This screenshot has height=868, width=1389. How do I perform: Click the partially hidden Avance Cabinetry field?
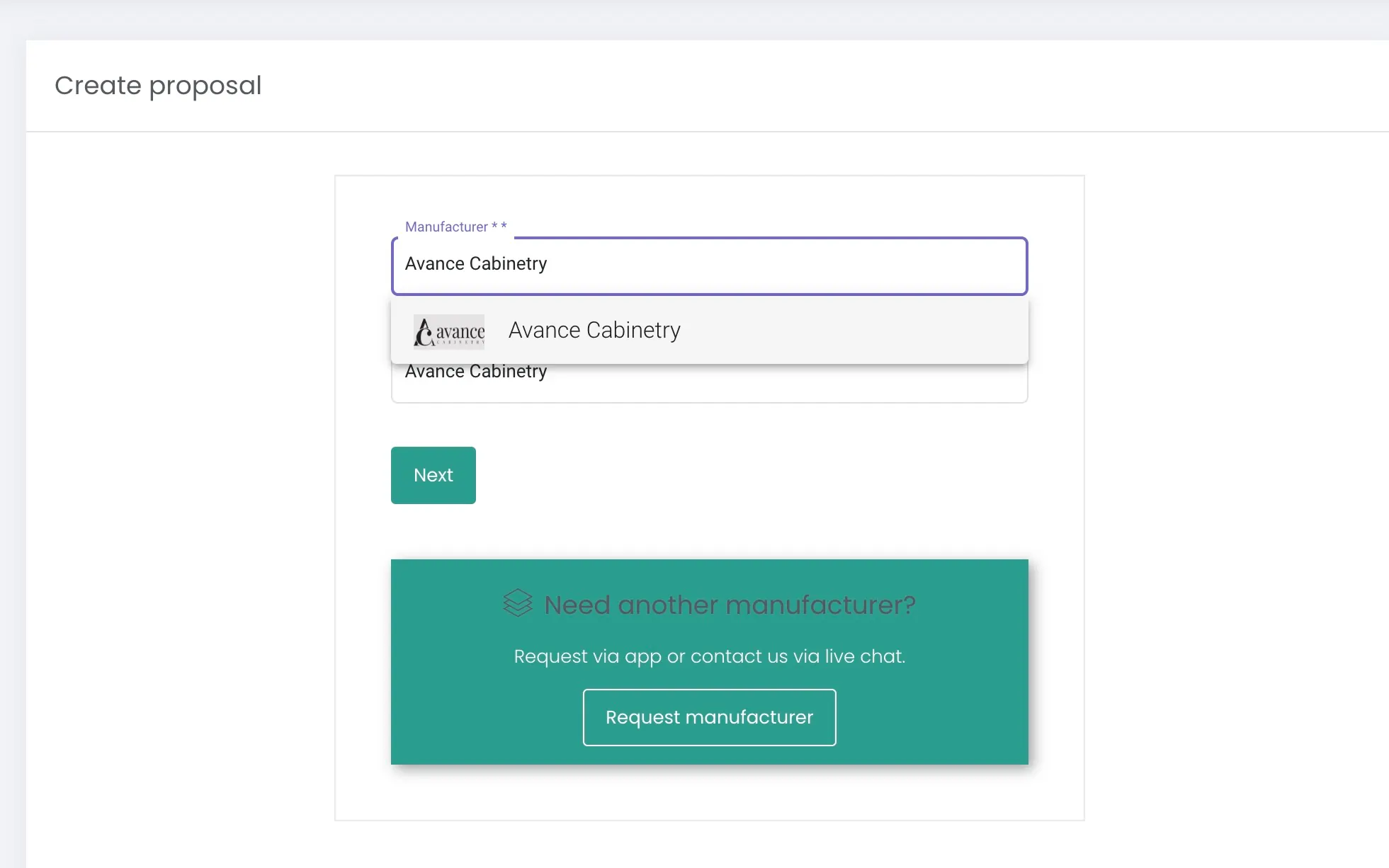coord(709,383)
